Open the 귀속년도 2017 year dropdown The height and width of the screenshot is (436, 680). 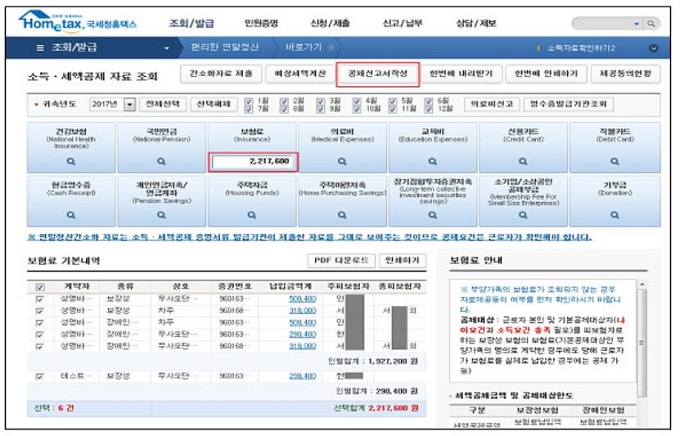pos(129,104)
